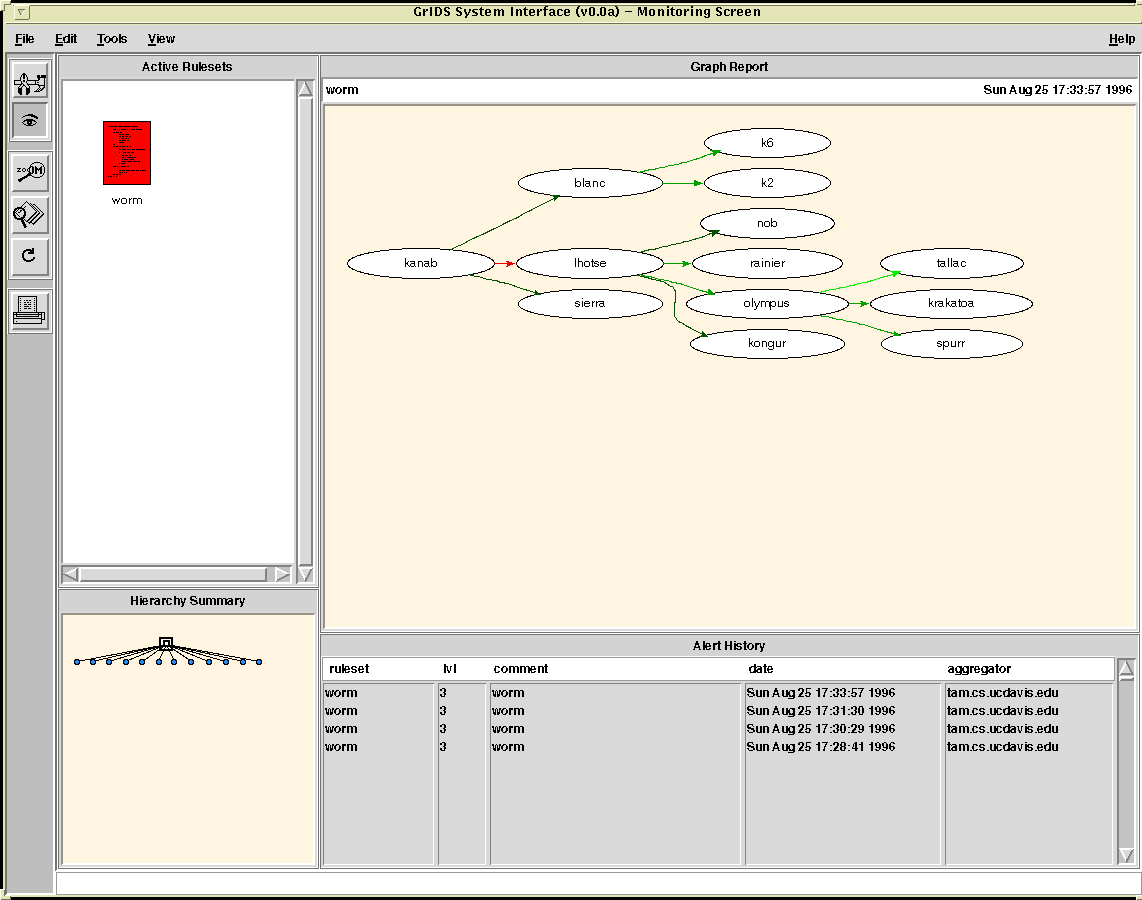This screenshot has width=1142, height=900.
Task: Open the Tools menu
Action: pyautogui.click(x=112, y=39)
